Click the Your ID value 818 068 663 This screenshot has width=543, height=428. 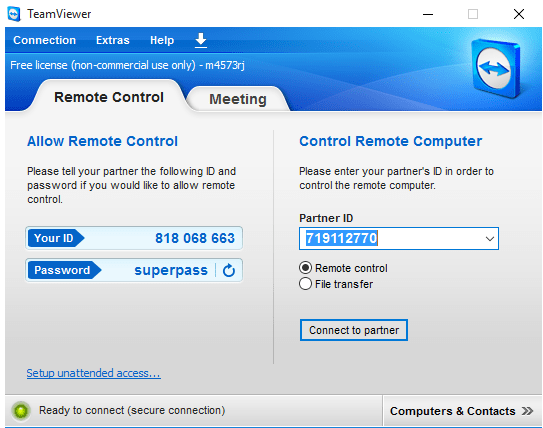195,238
